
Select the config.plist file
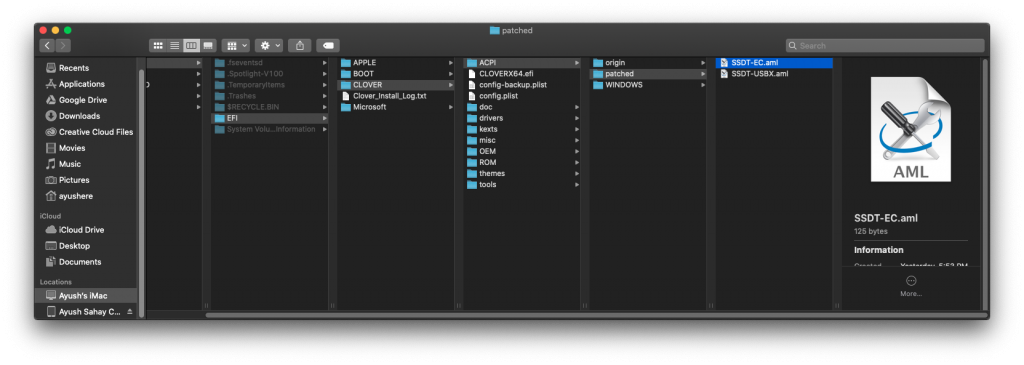coord(522,96)
